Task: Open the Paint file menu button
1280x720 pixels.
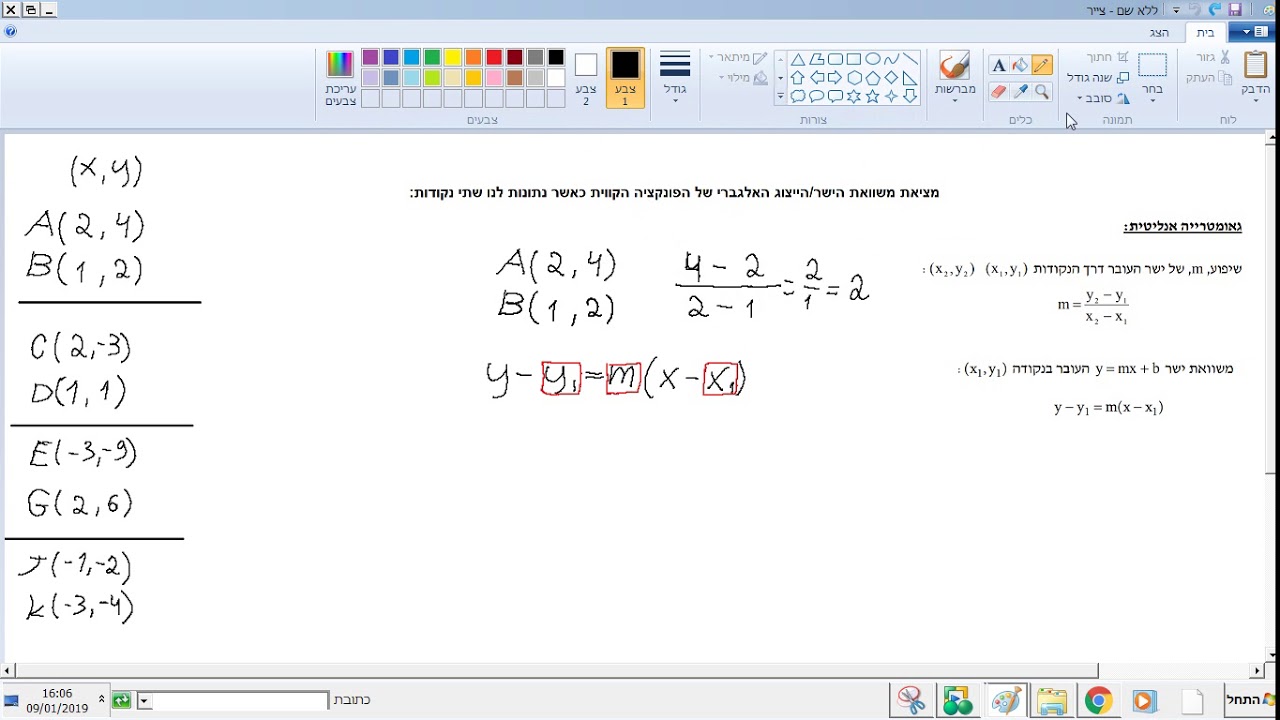Action: tap(1251, 32)
